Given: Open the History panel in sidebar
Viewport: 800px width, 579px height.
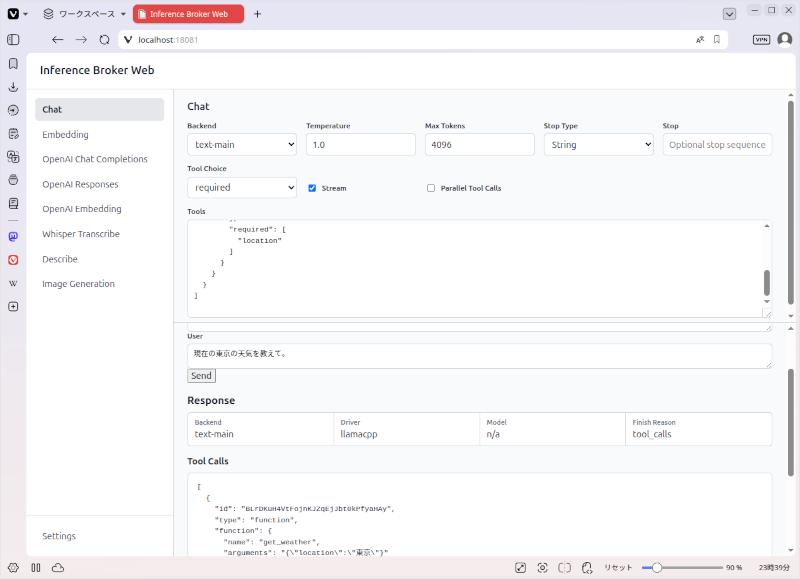Looking at the screenshot, I should (13, 110).
